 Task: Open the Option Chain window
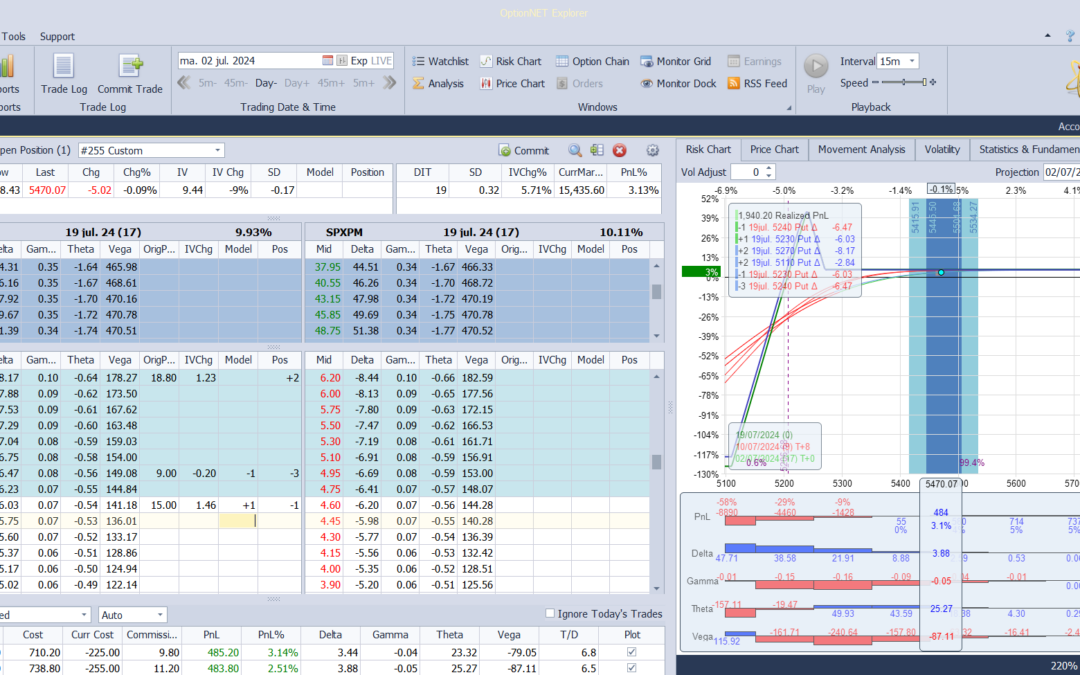(x=592, y=61)
